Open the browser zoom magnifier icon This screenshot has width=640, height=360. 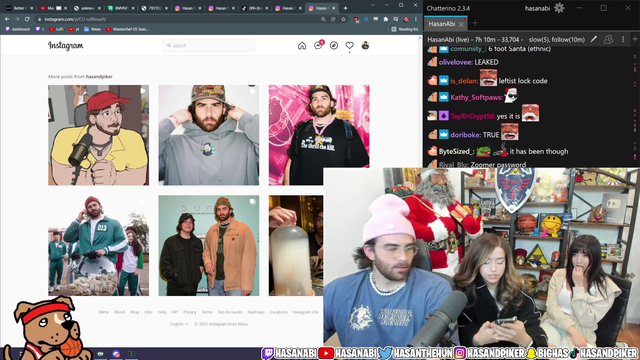323,19
